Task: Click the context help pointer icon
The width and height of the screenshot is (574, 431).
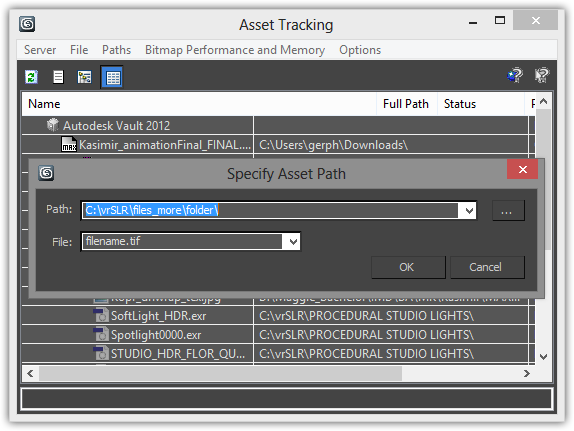Action: [542, 75]
